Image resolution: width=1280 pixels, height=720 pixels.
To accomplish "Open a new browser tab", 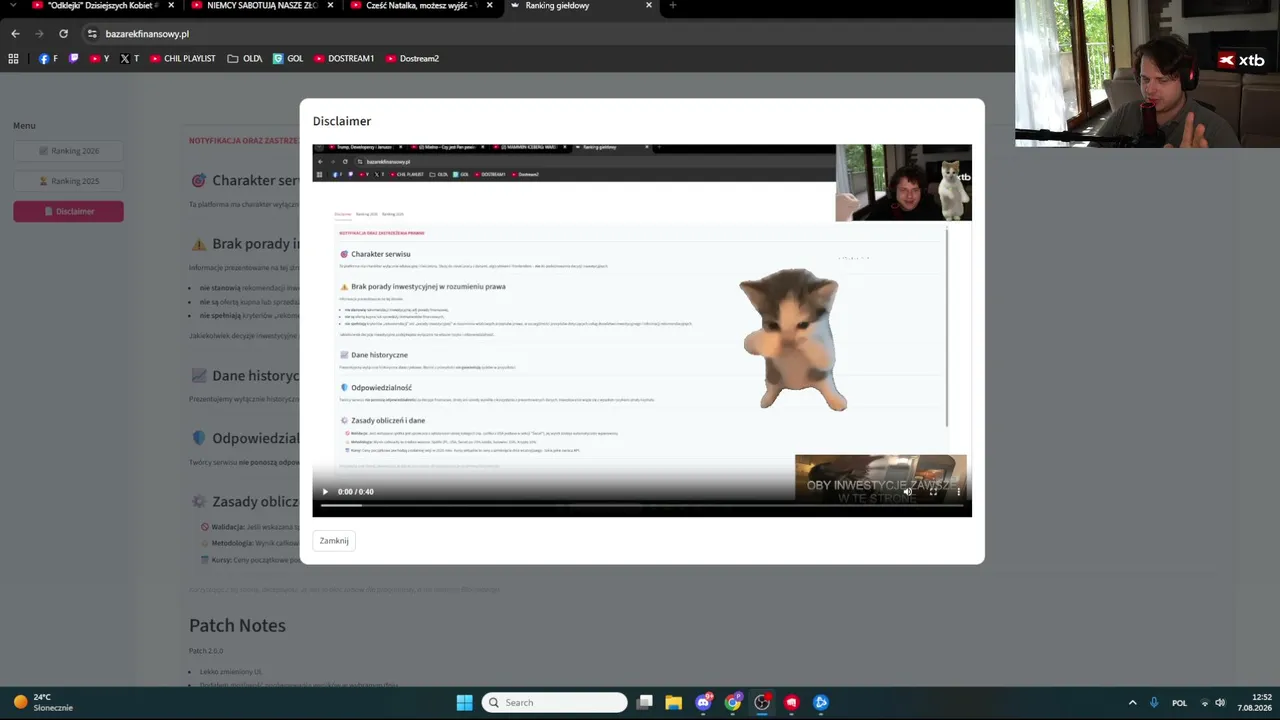I will click(x=672, y=5).
